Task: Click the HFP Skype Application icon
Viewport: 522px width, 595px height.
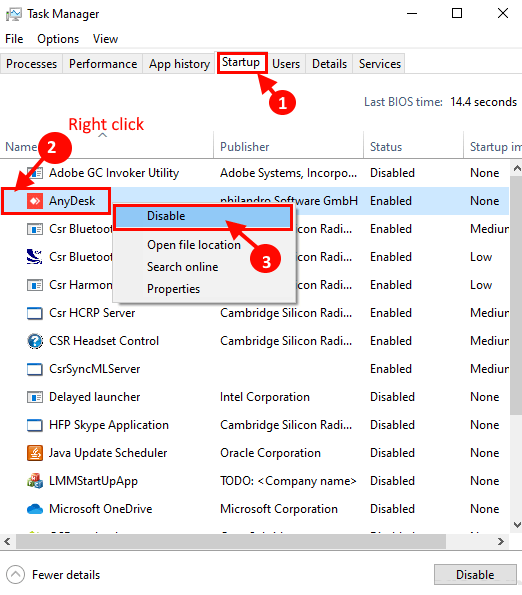Action: click(35, 425)
